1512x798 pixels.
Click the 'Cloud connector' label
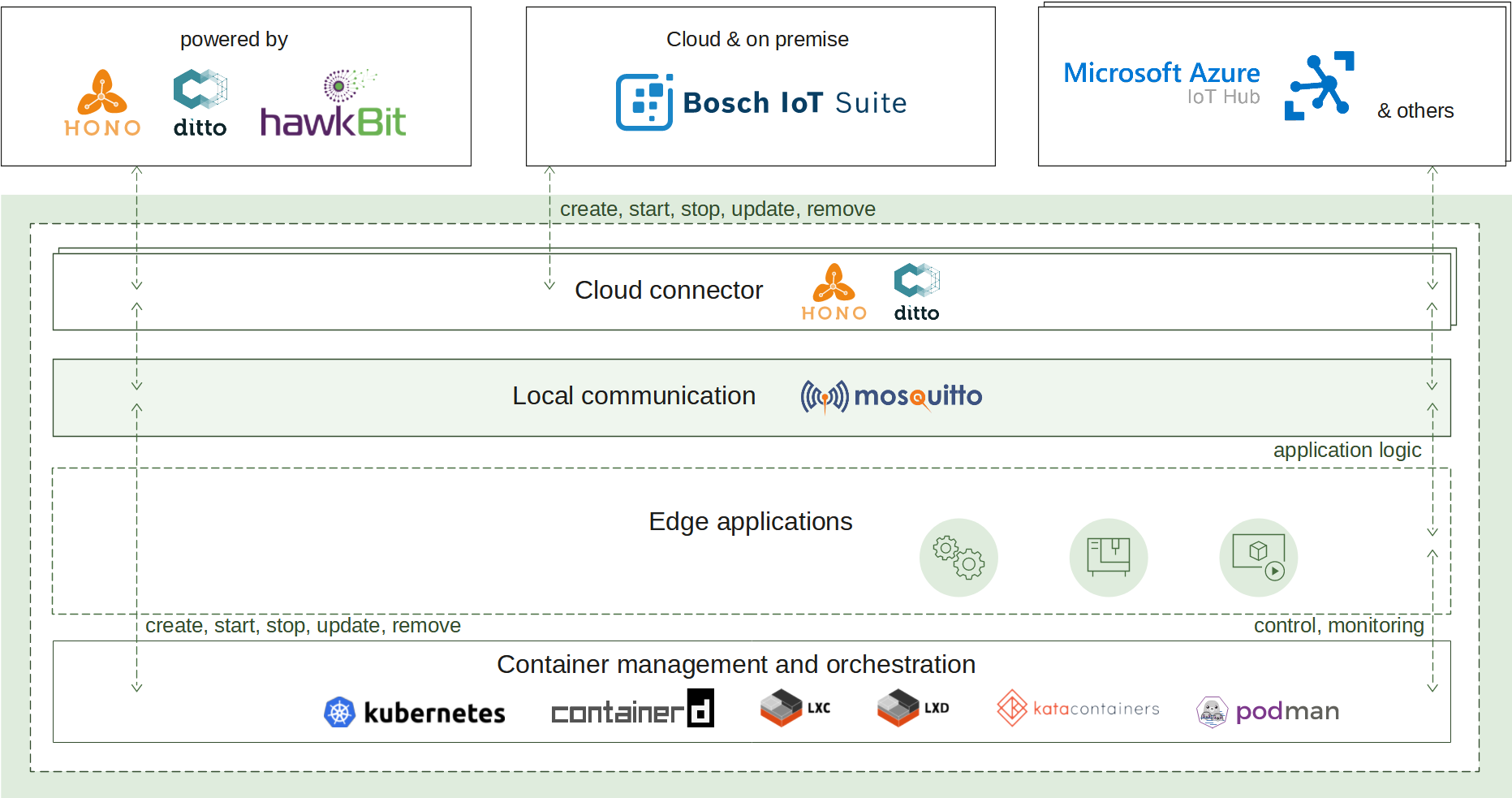pyautogui.click(x=669, y=290)
